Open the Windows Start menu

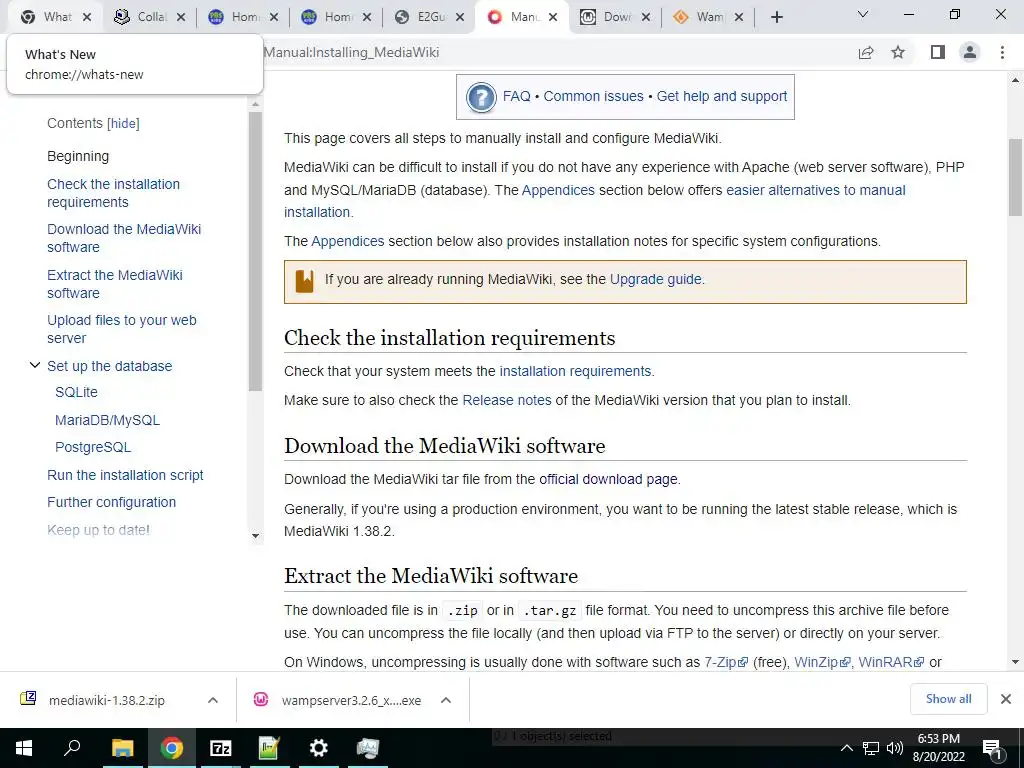24,748
